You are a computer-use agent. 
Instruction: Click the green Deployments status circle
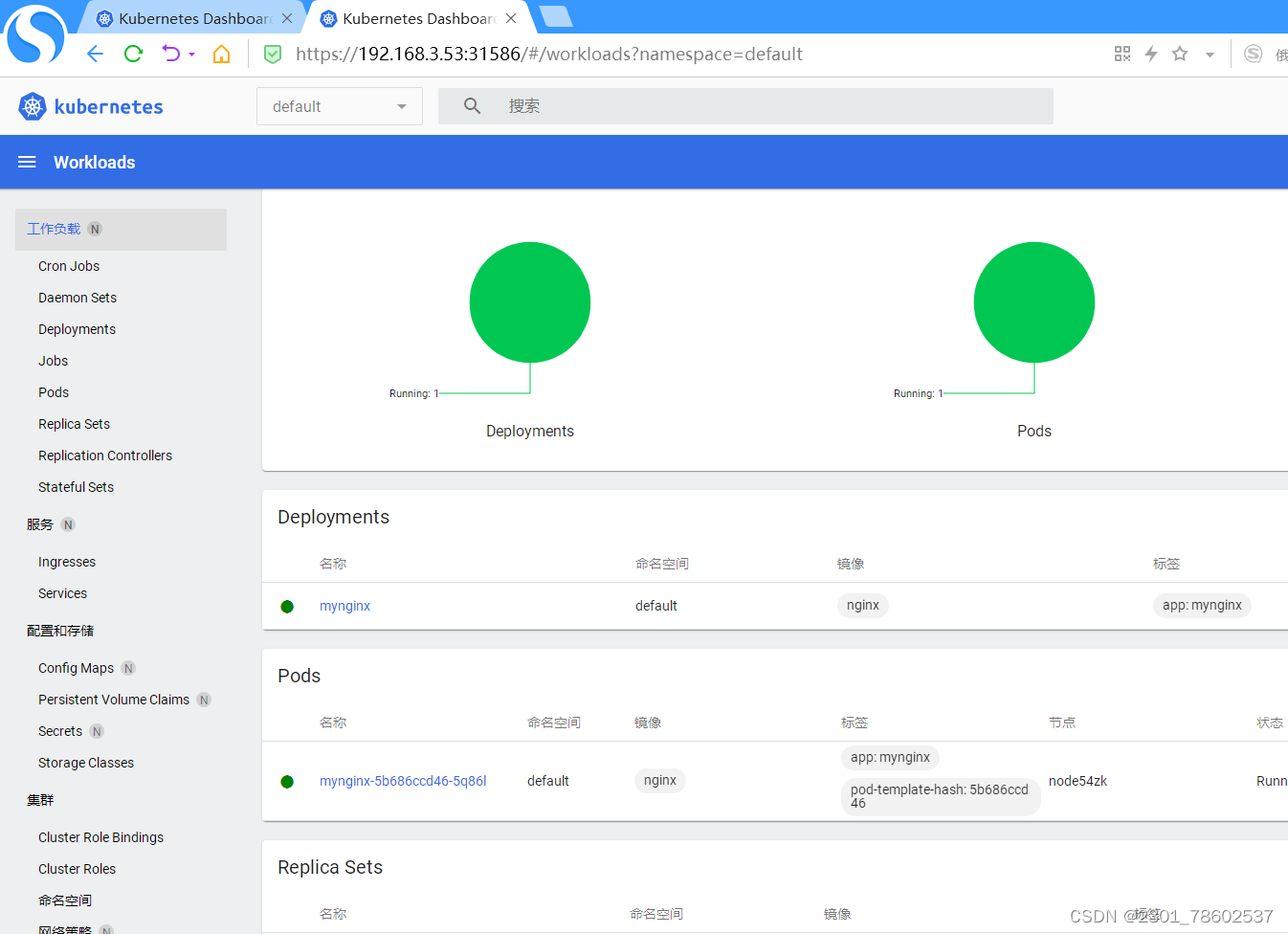530,302
